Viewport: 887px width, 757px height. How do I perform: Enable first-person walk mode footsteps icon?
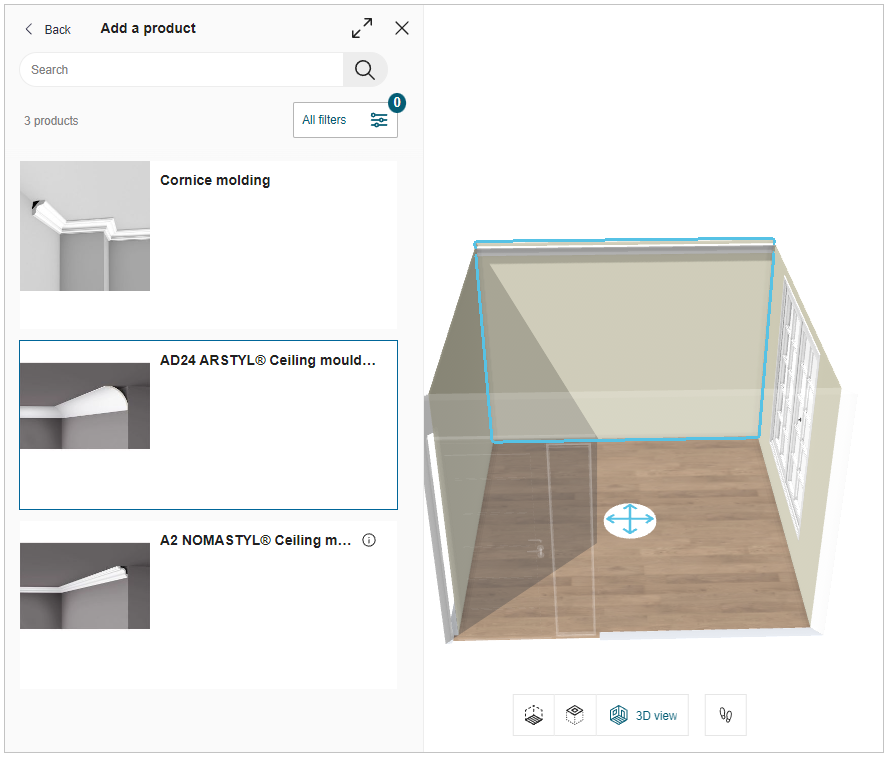tap(726, 715)
